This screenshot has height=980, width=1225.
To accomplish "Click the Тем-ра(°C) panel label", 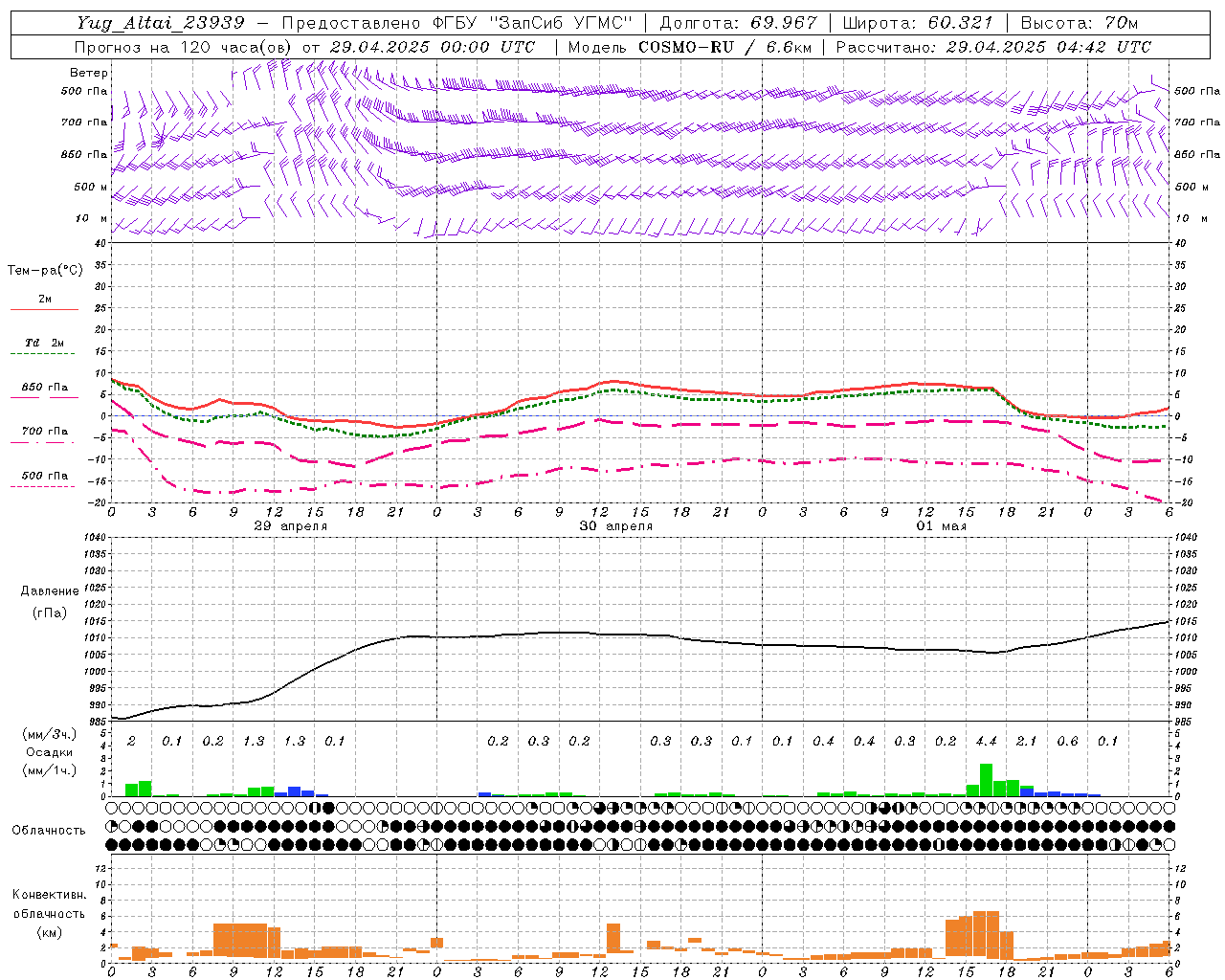I will click(x=45, y=271).
